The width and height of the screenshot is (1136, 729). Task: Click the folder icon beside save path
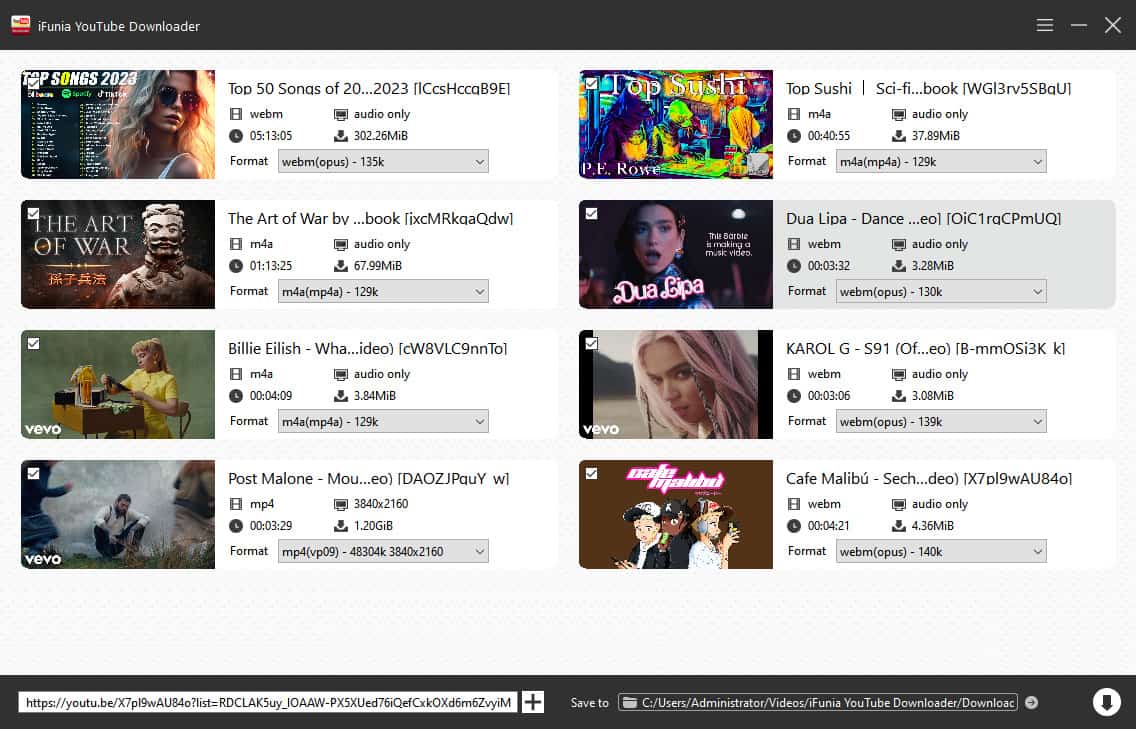pyautogui.click(x=629, y=703)
